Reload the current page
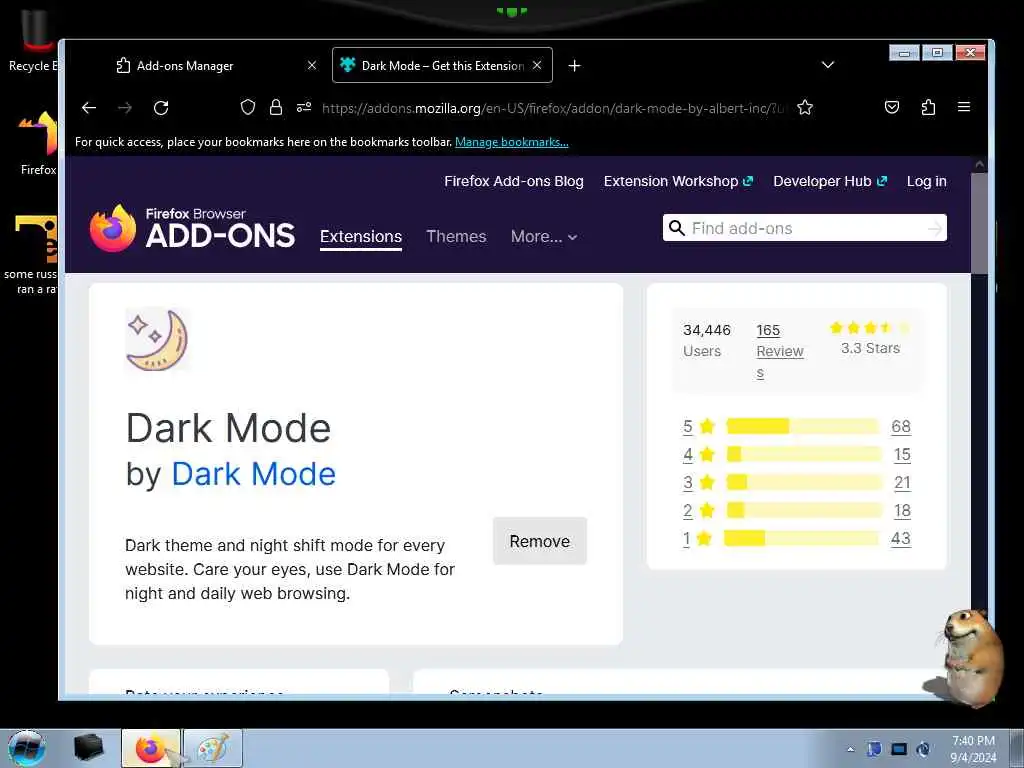Image resolution: width=1024 pixels, height=768 pixels. (161, 108)
